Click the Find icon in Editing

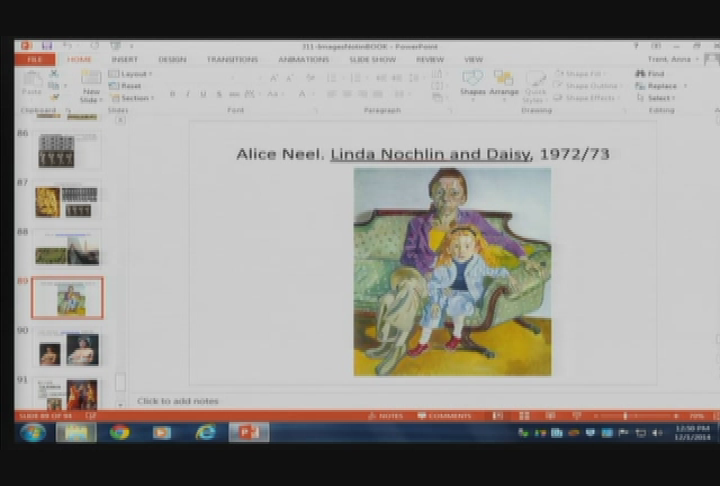[650, 73]
